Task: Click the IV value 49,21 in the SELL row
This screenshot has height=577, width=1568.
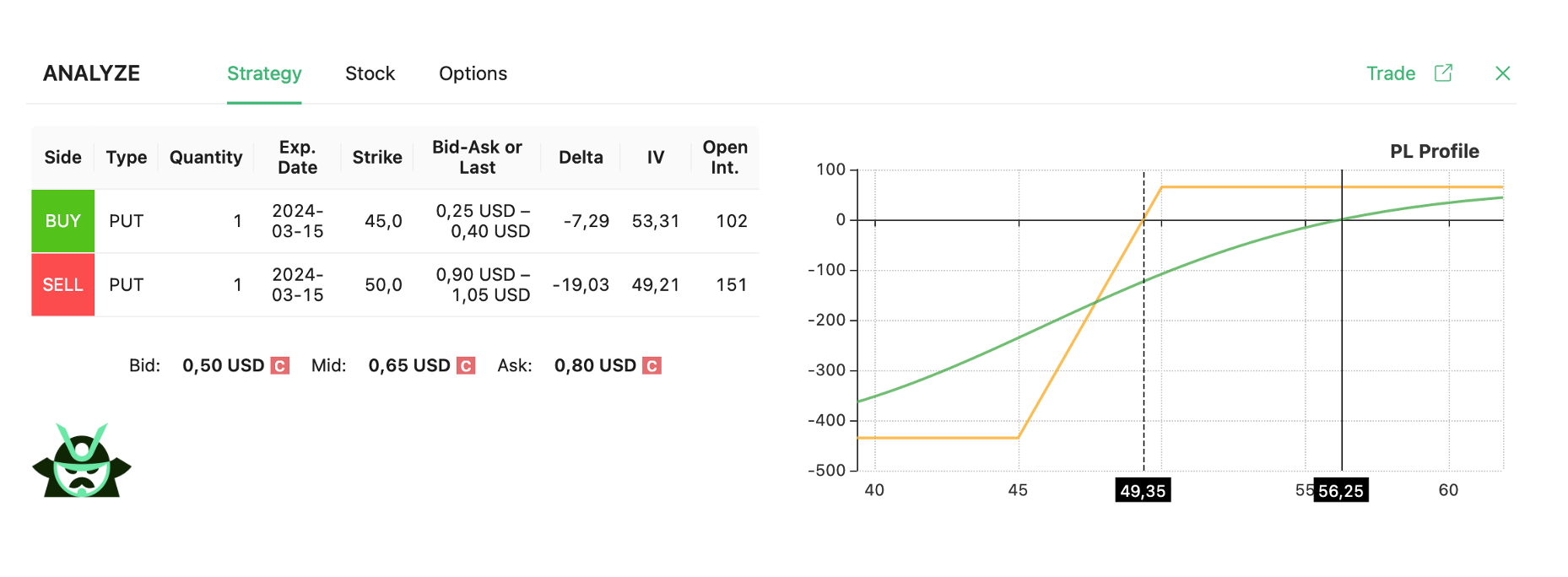Action: 656,284
